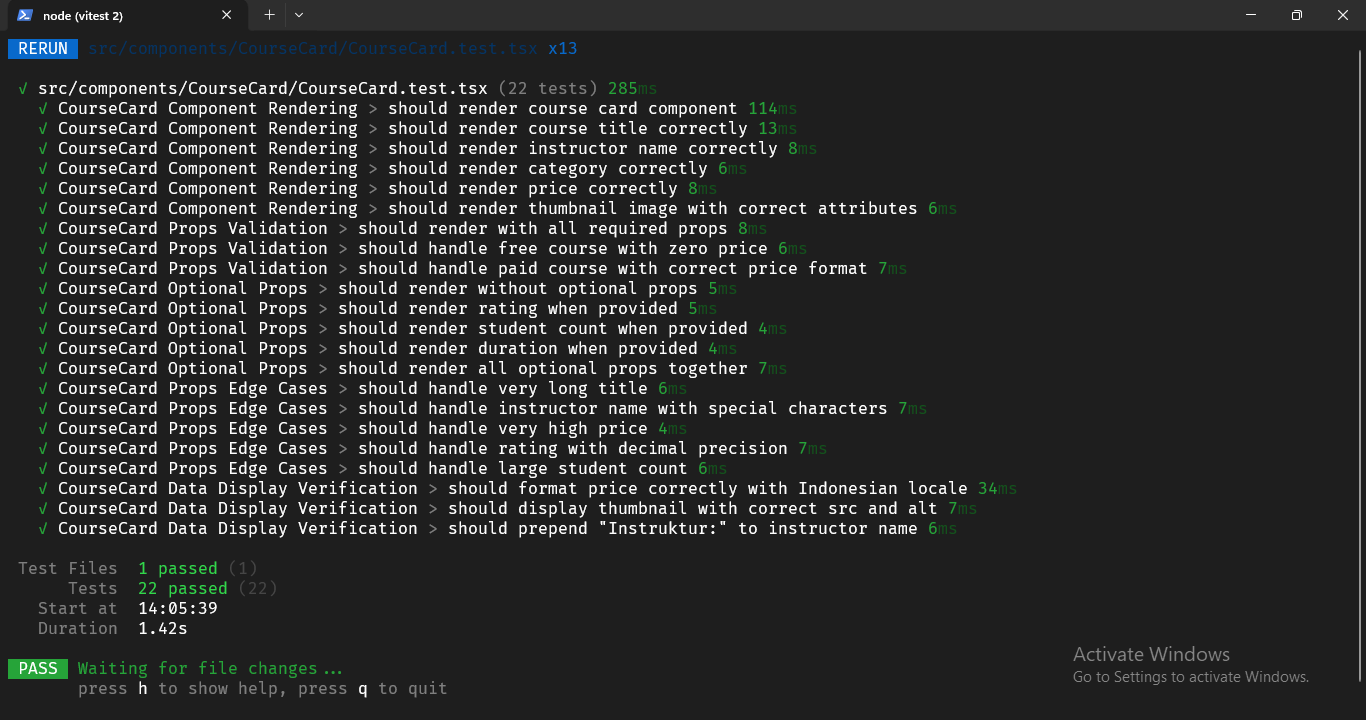Expand the new tab profile dropdown chevron

pos(299,15)
